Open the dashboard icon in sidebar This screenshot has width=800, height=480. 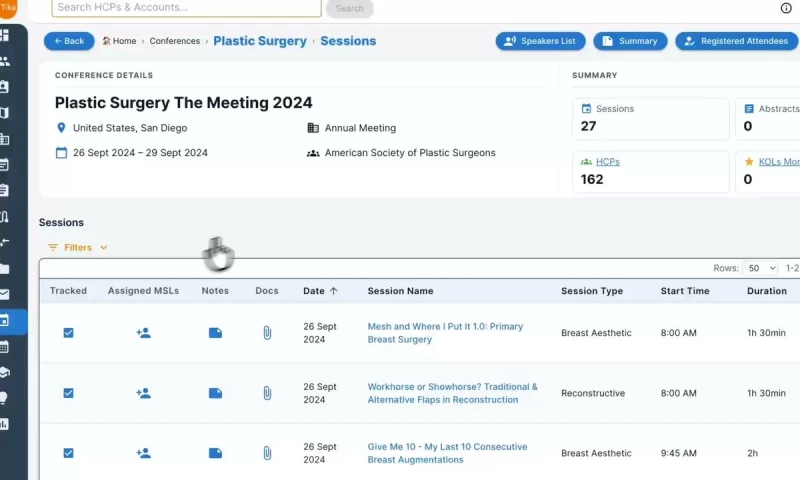point(5,35)
